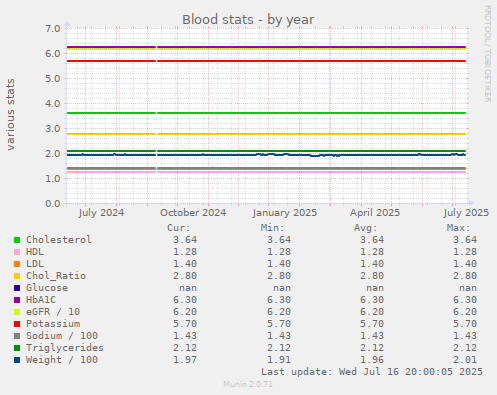Click the Cholesterol green legend swatch
Image resolution: width=497 pixels, height=395 pixels.
click(x=17, y=240)
